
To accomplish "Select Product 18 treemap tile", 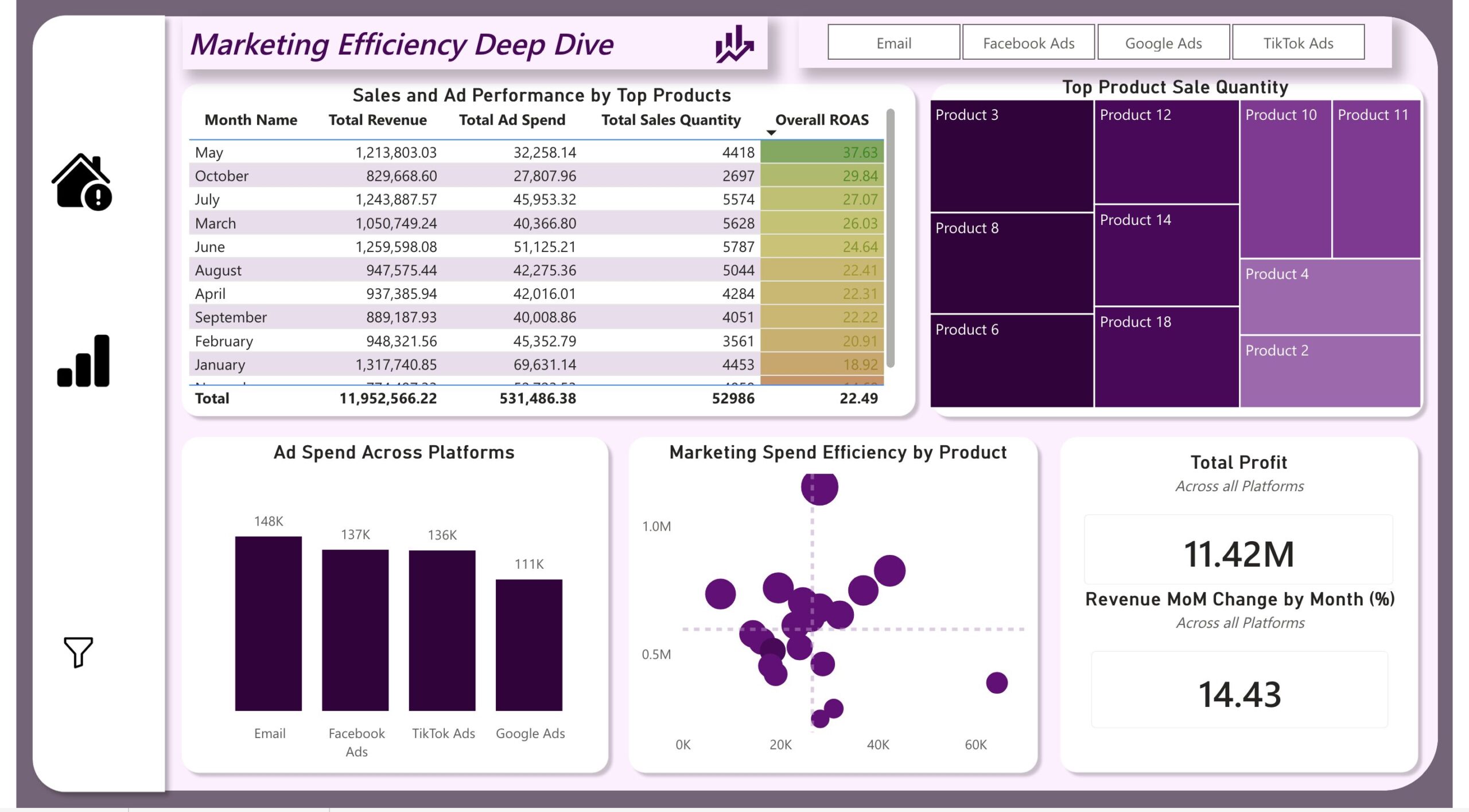I will [x=1167, y=358].
